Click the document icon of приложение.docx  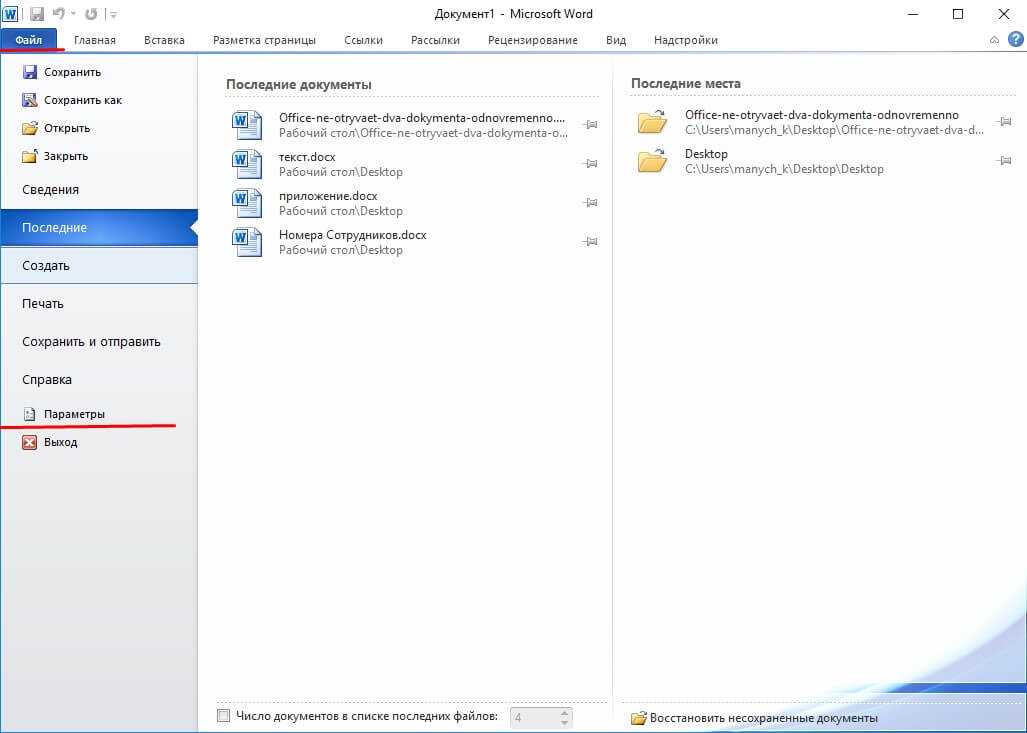pos(247,203)
